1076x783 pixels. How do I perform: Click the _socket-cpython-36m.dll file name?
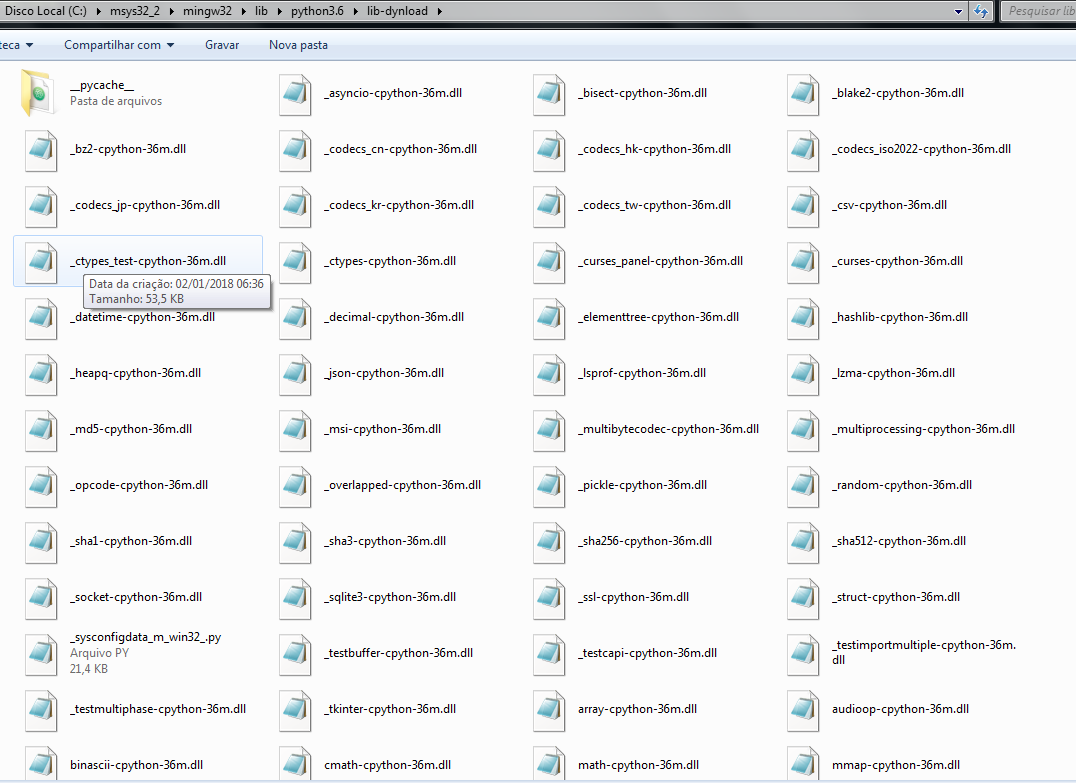(x=136, y=597)
